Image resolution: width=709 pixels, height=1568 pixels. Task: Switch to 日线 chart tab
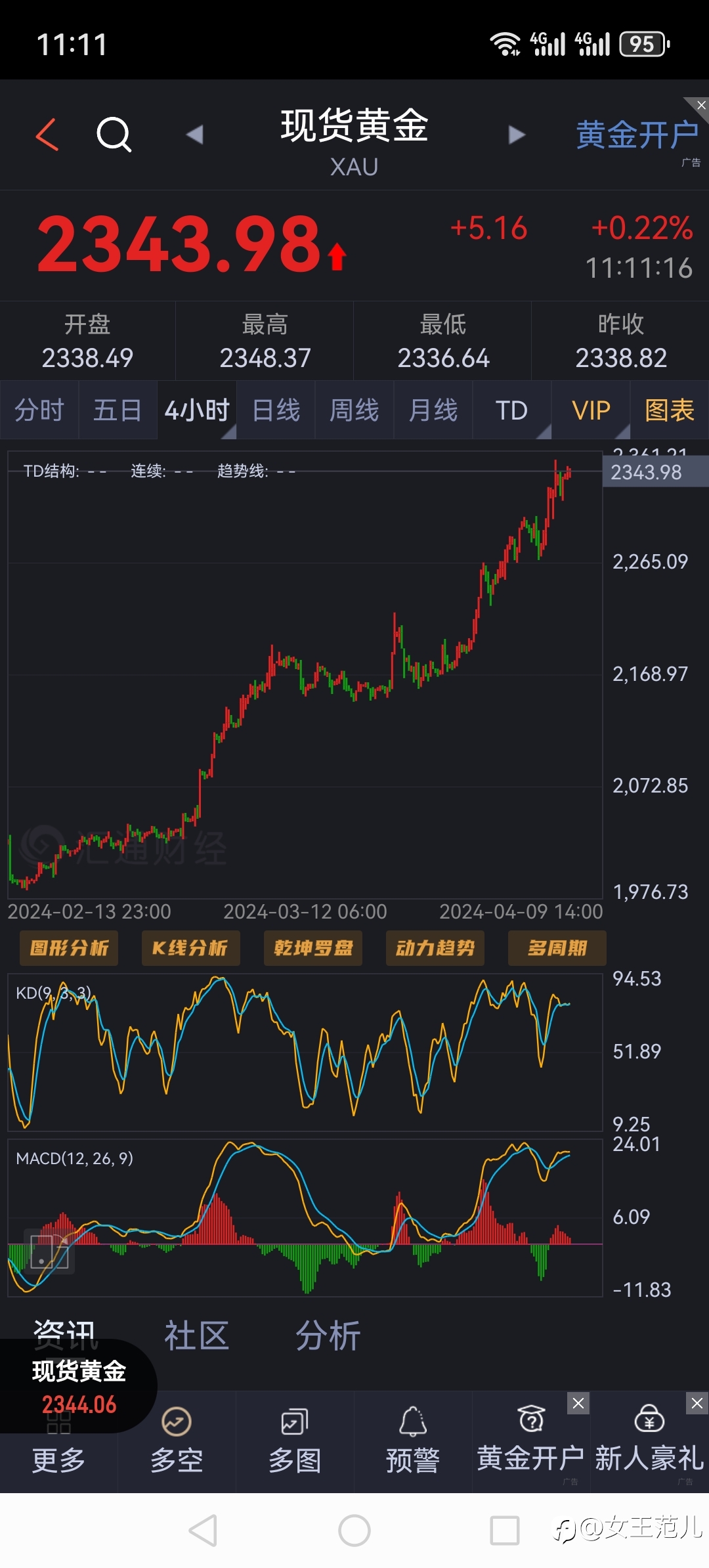point(276,410)
